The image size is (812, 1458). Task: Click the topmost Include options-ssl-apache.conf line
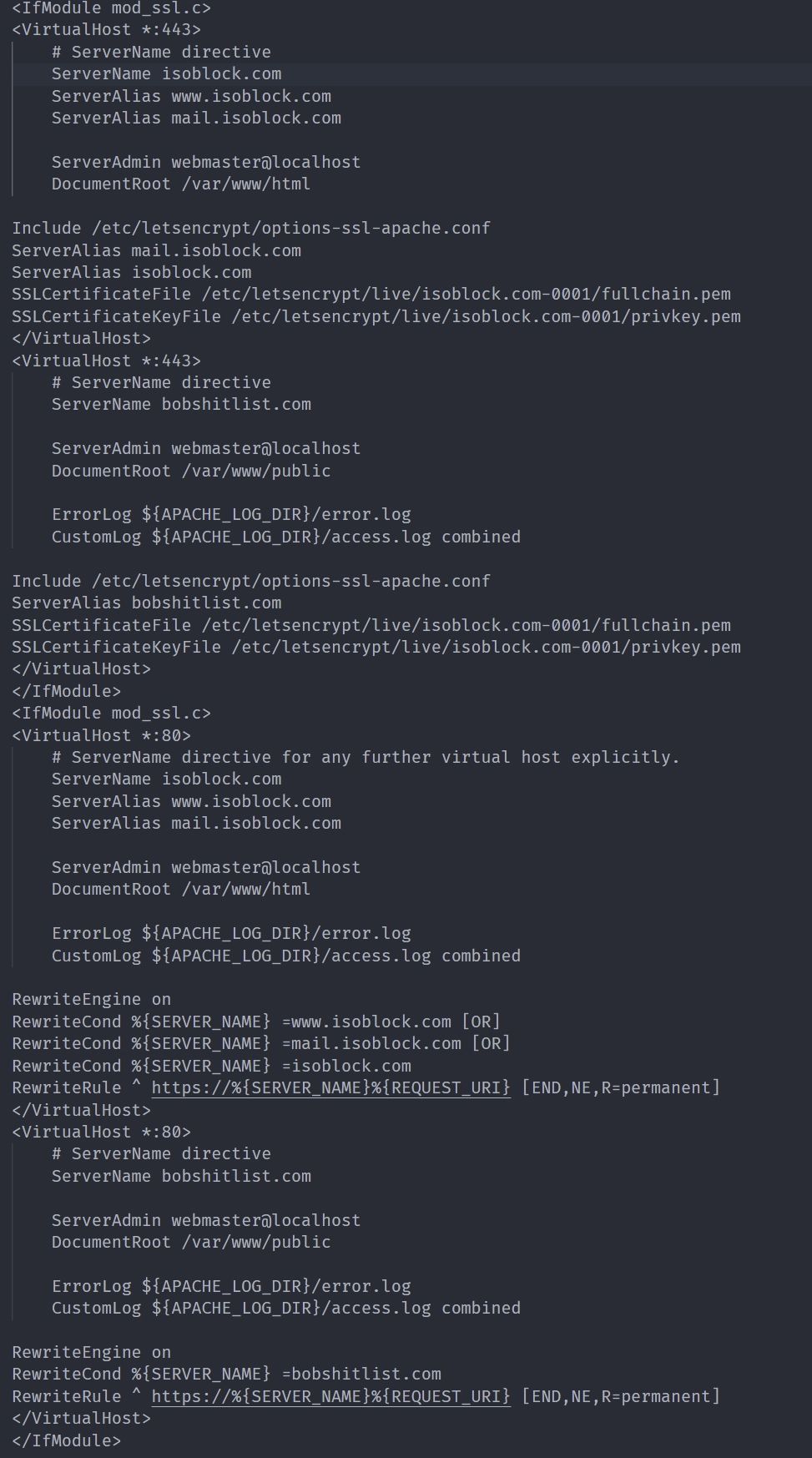point(250,228)
